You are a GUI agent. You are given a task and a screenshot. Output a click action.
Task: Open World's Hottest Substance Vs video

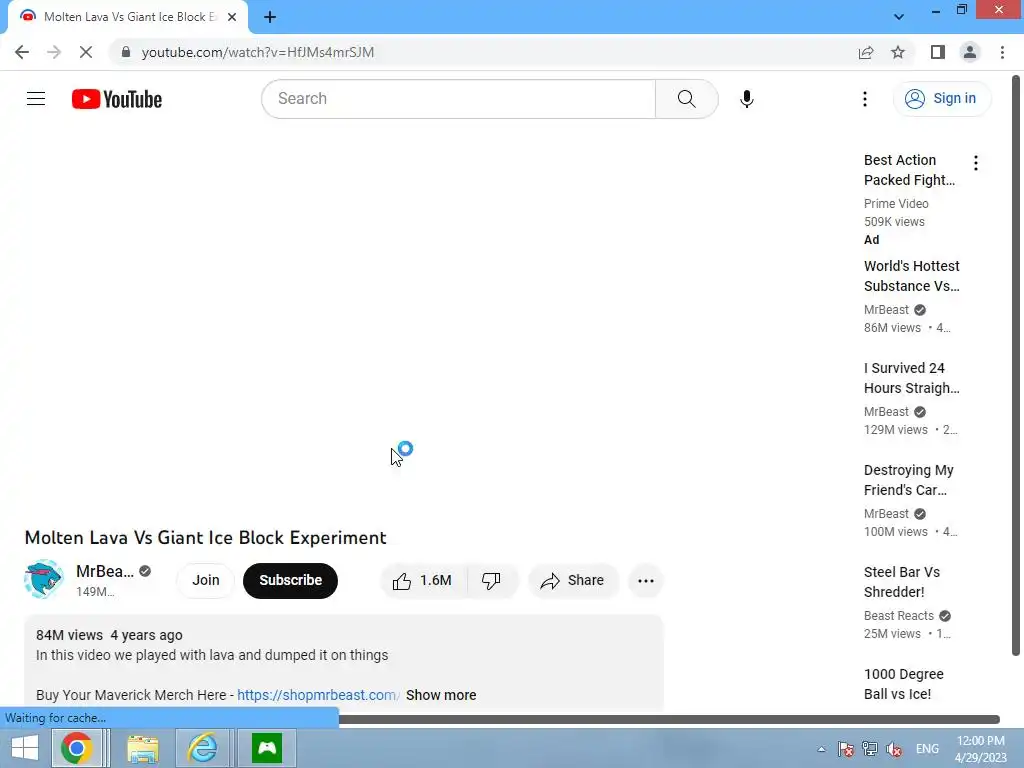tap(912, 276)
